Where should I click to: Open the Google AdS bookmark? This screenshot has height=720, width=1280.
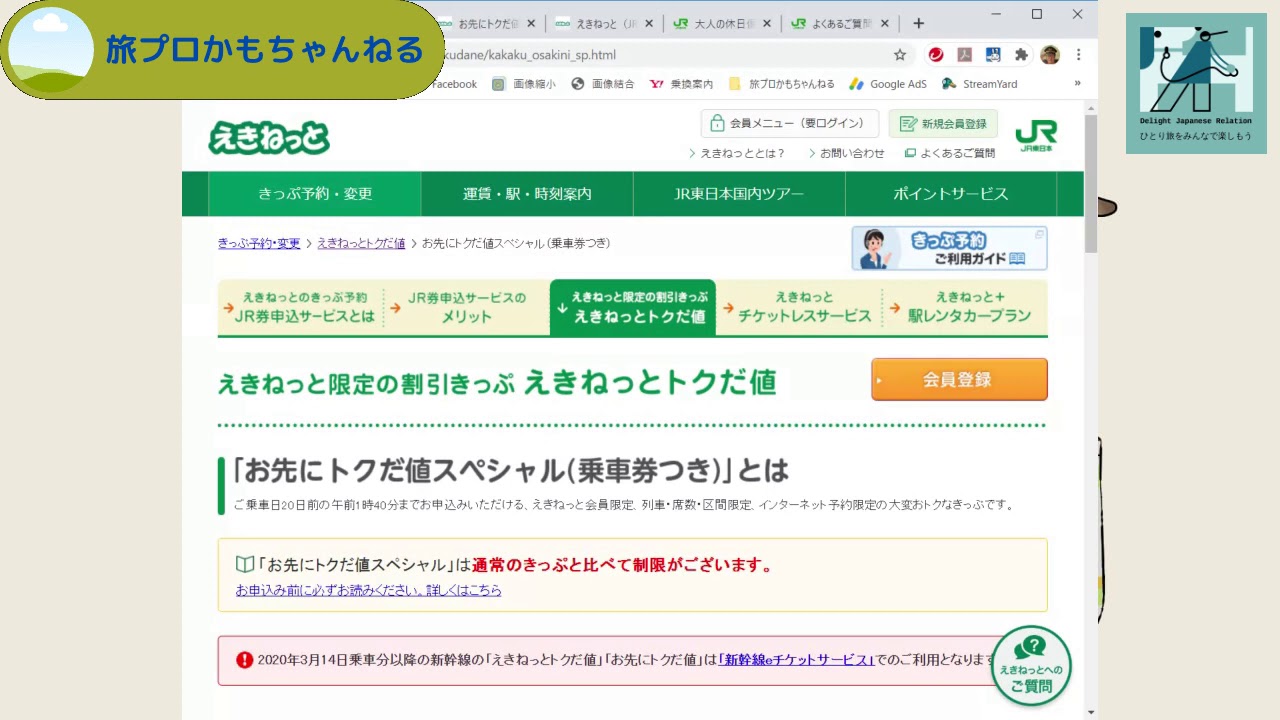(x=888, y=84)
